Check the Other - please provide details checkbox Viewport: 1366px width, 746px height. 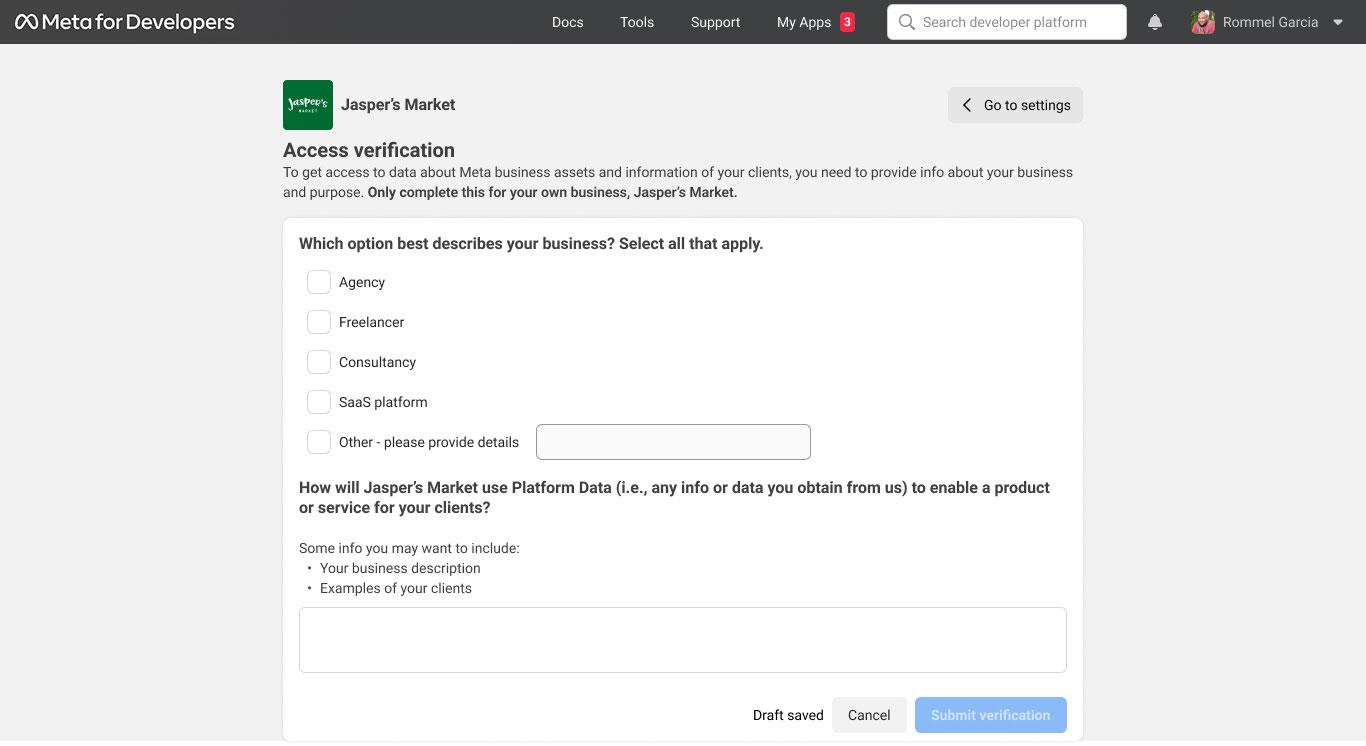319,442
